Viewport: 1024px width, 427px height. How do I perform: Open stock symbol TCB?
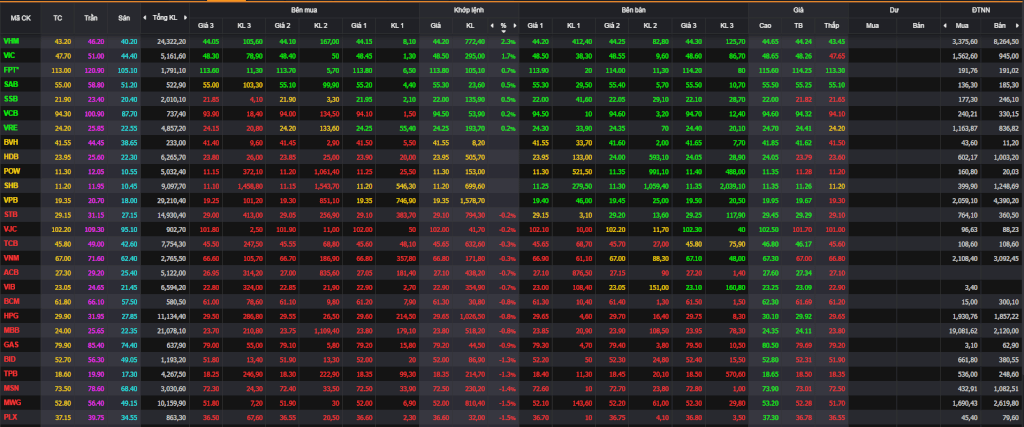10,242
